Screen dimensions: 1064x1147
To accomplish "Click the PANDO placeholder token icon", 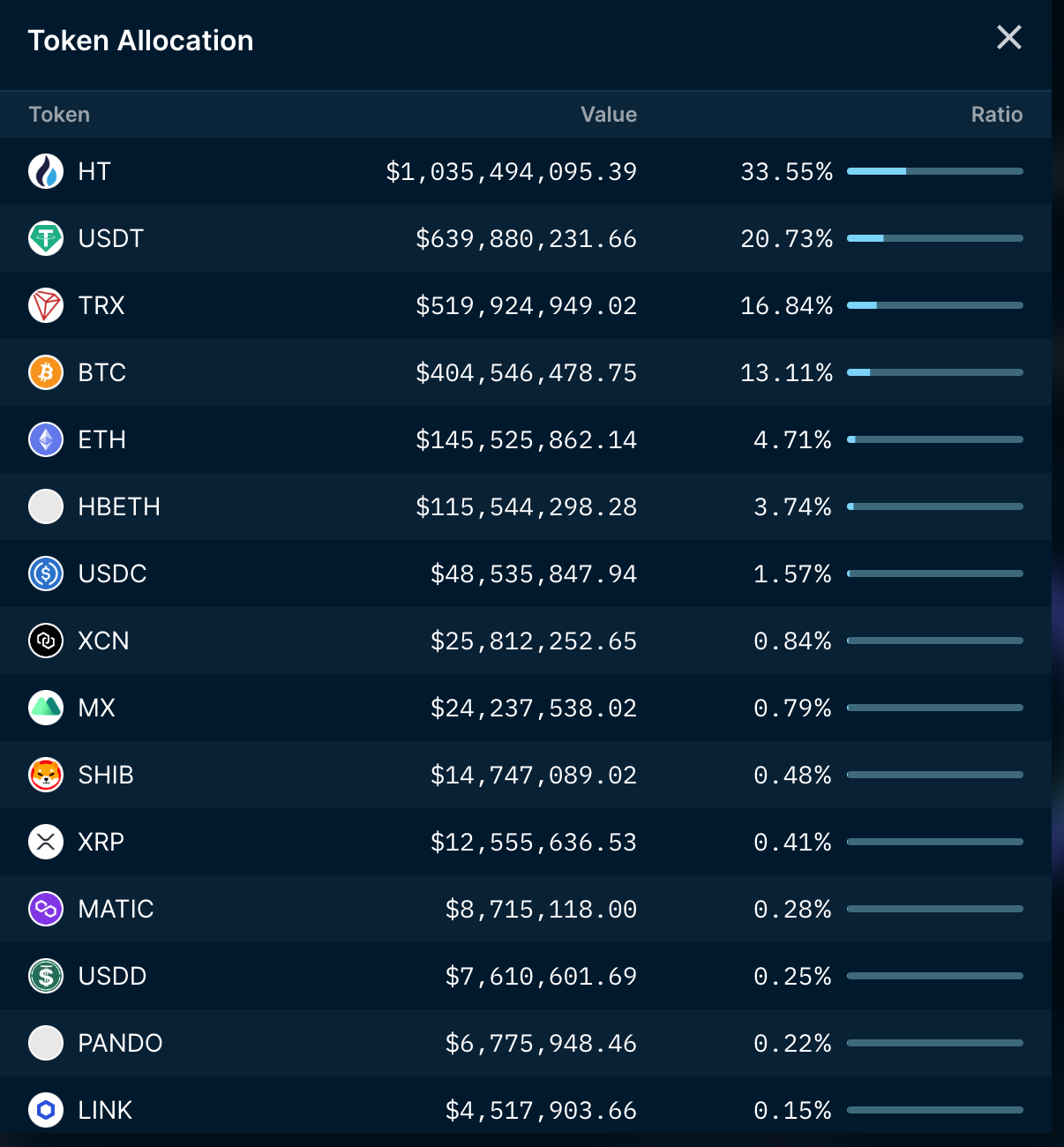I will [46, 1043].
